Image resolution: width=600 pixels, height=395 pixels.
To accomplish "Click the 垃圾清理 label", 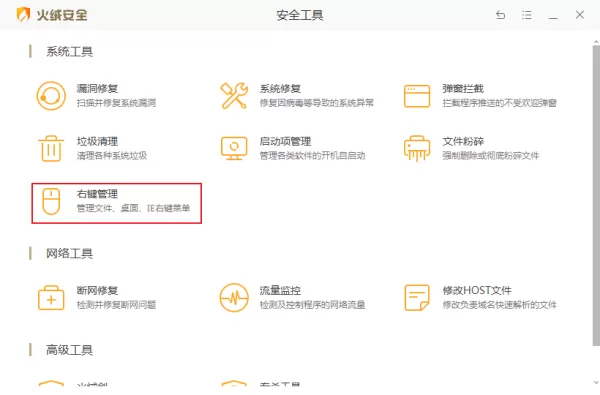I will pos(97,141).
